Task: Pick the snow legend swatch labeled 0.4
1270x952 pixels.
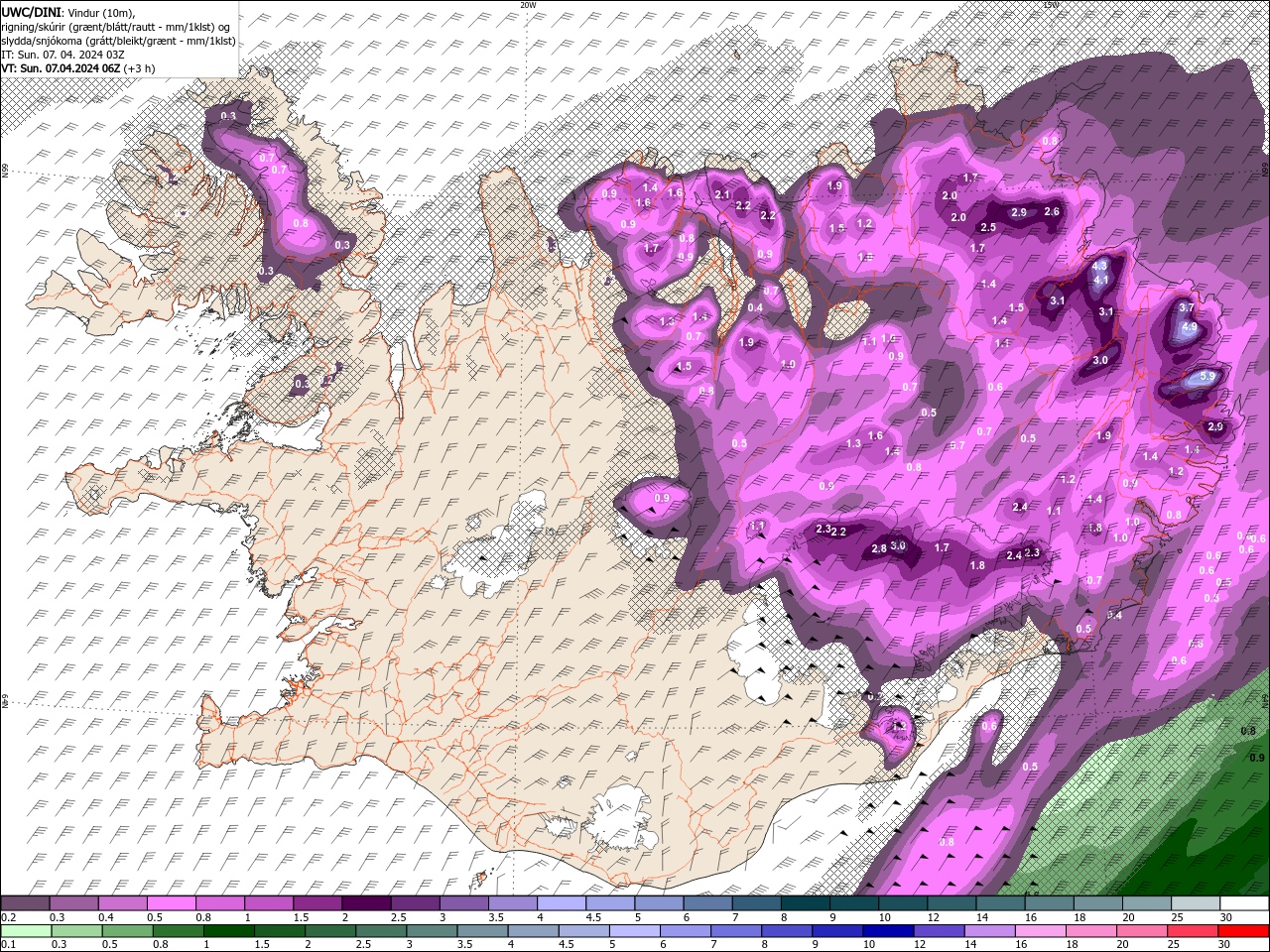Action: (x=122, y=903)
